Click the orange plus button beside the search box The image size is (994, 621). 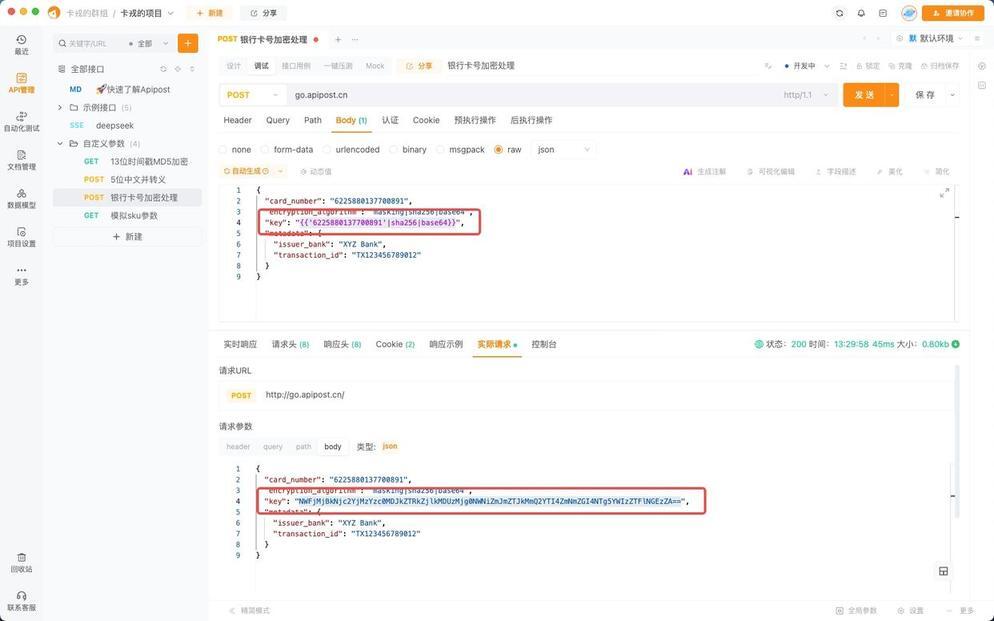pos(188,43)
